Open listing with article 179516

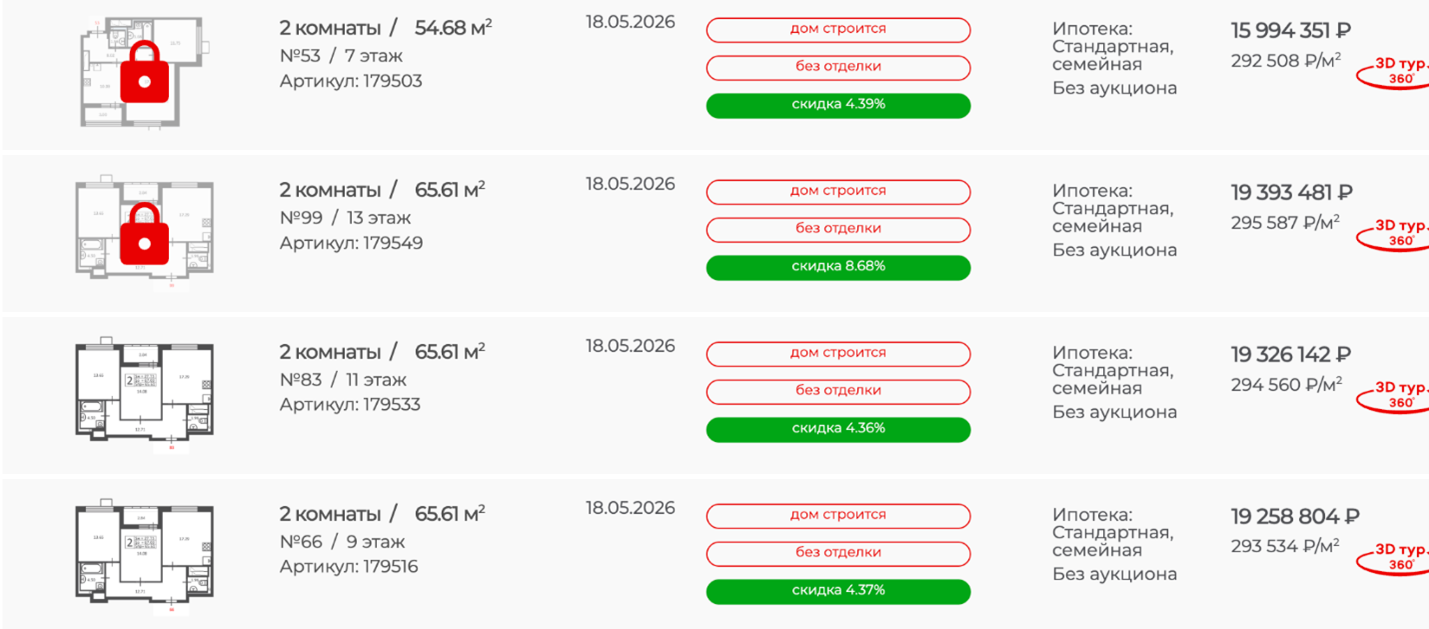click(349, 567)
